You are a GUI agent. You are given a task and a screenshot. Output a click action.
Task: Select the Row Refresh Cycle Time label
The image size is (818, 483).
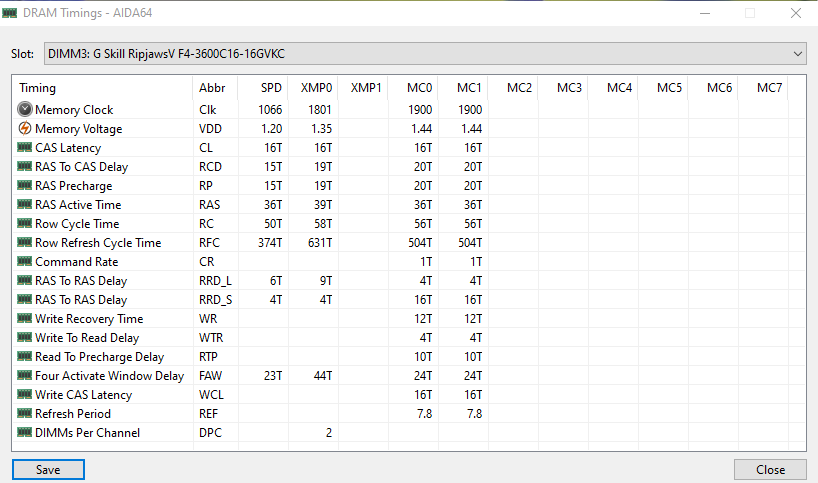tap(98, 243)
